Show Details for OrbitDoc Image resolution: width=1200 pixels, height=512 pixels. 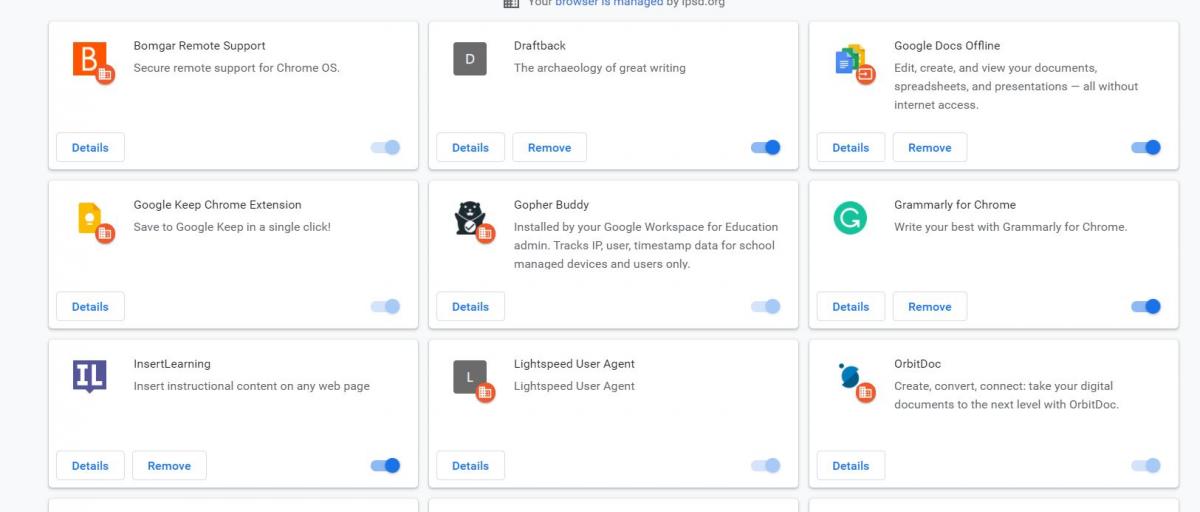(x=850, y=465)
